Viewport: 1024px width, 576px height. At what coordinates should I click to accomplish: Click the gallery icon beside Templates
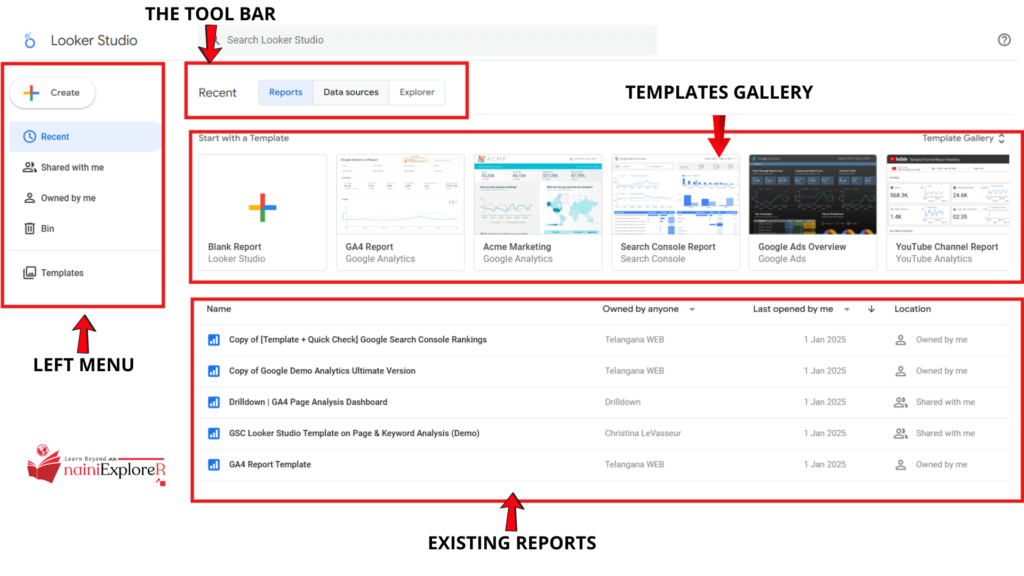point(29,273)
